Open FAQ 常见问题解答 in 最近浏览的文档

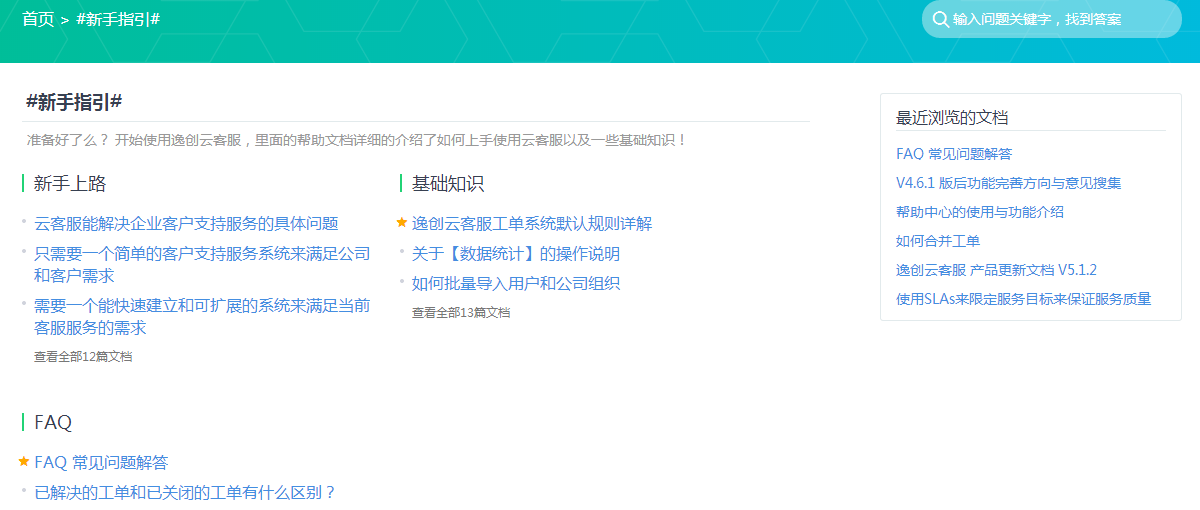pos(954,154)
